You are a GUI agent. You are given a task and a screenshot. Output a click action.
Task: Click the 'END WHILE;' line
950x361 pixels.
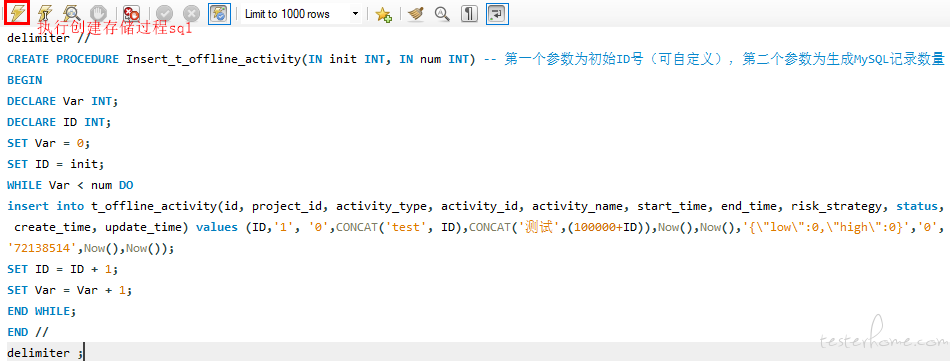click(x=42, y=311)
